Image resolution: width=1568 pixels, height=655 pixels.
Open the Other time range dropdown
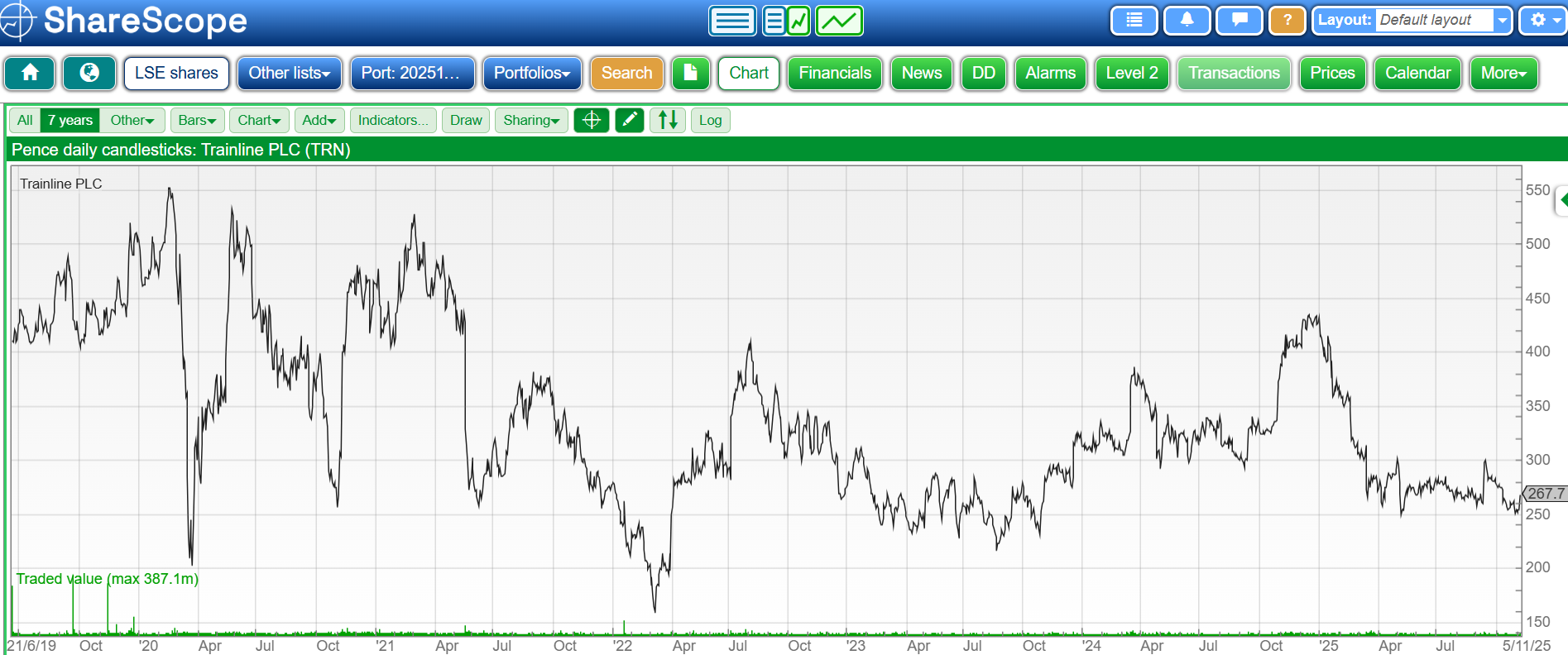point(132,120)
